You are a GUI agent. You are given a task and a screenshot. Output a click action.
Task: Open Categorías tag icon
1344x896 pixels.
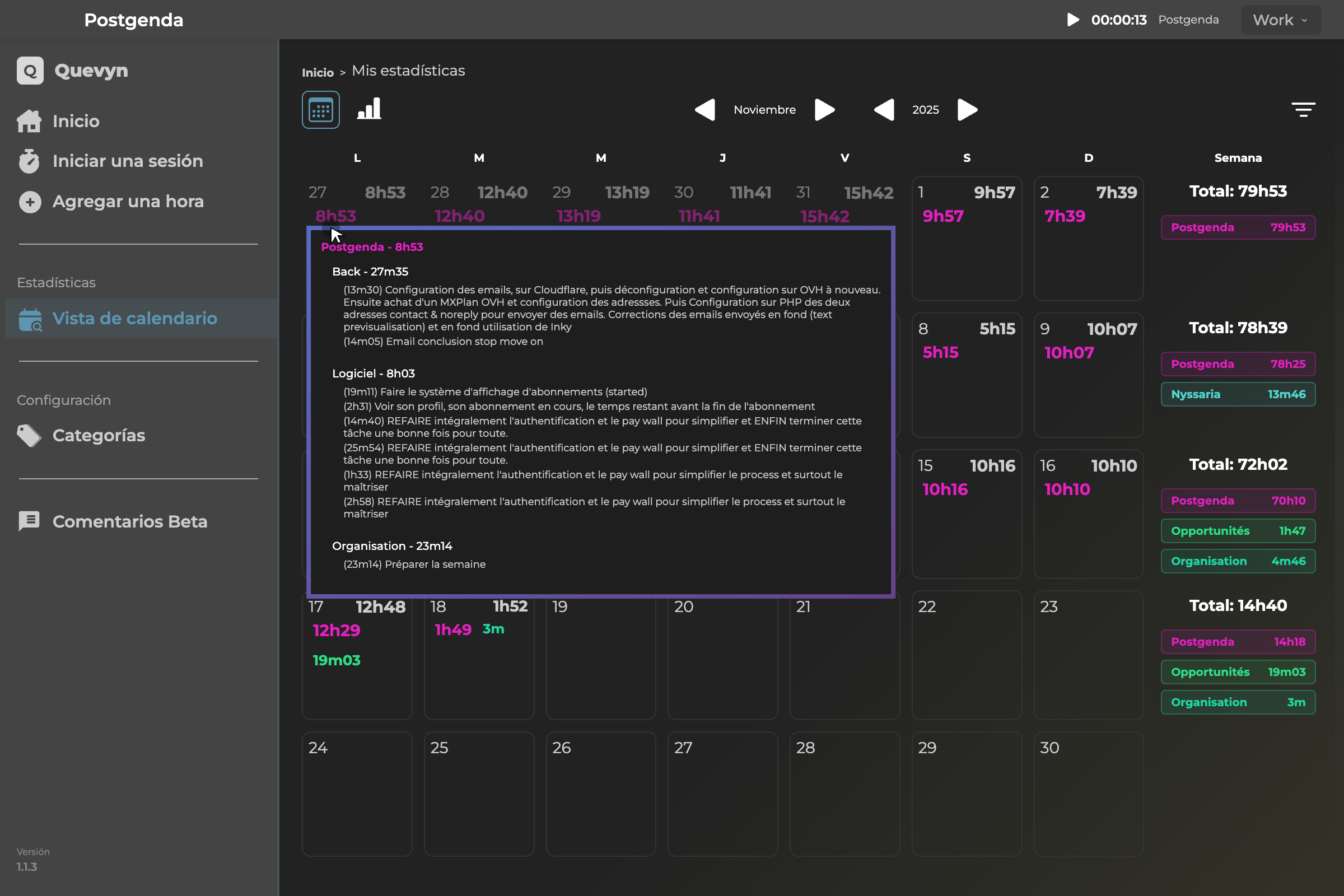[29, 436]
